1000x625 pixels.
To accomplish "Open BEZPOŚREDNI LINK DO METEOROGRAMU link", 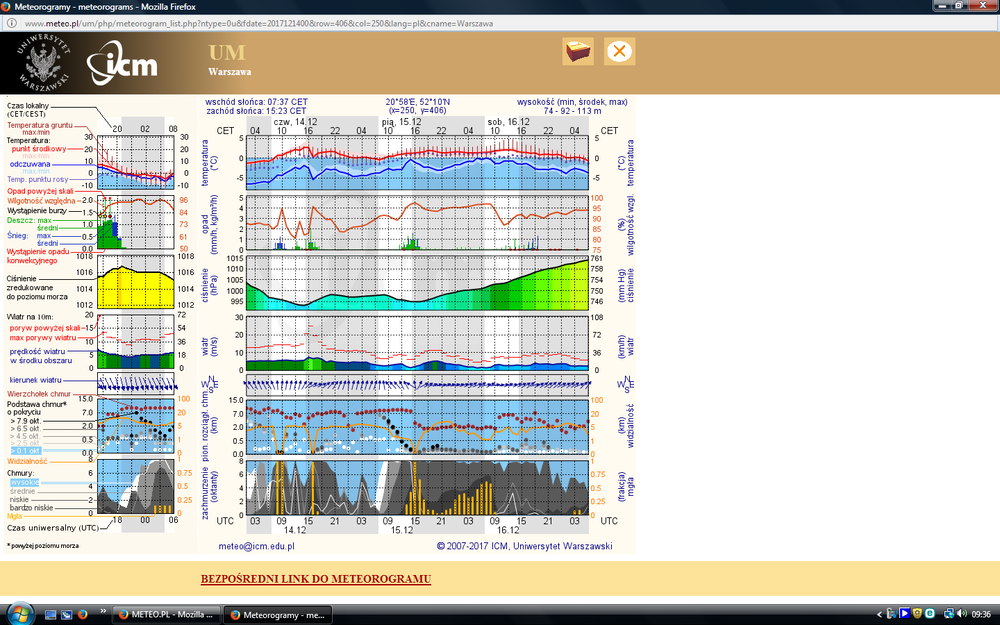I will tap(316, 579).
